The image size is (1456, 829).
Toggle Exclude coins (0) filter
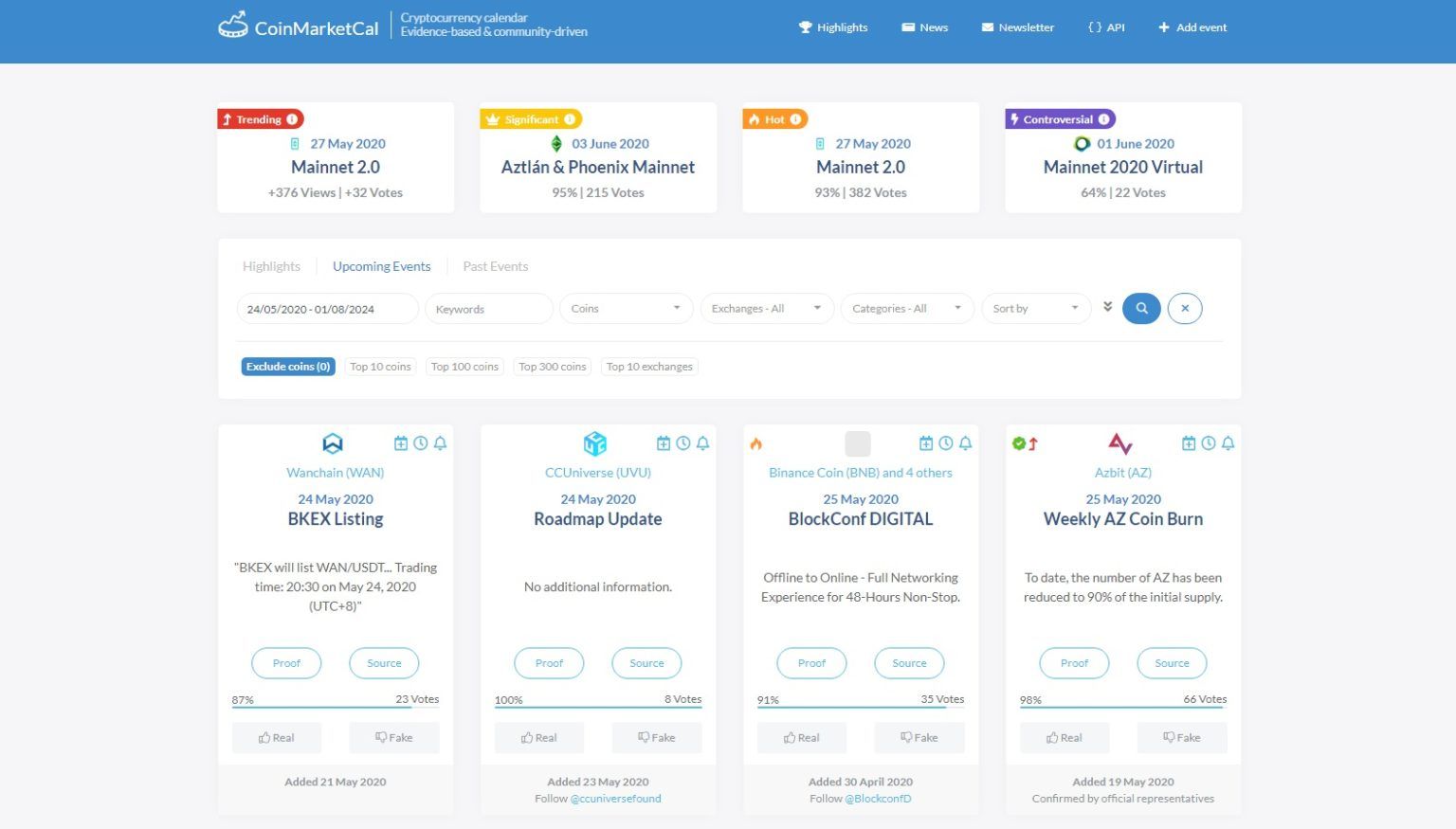coord(288,367)
